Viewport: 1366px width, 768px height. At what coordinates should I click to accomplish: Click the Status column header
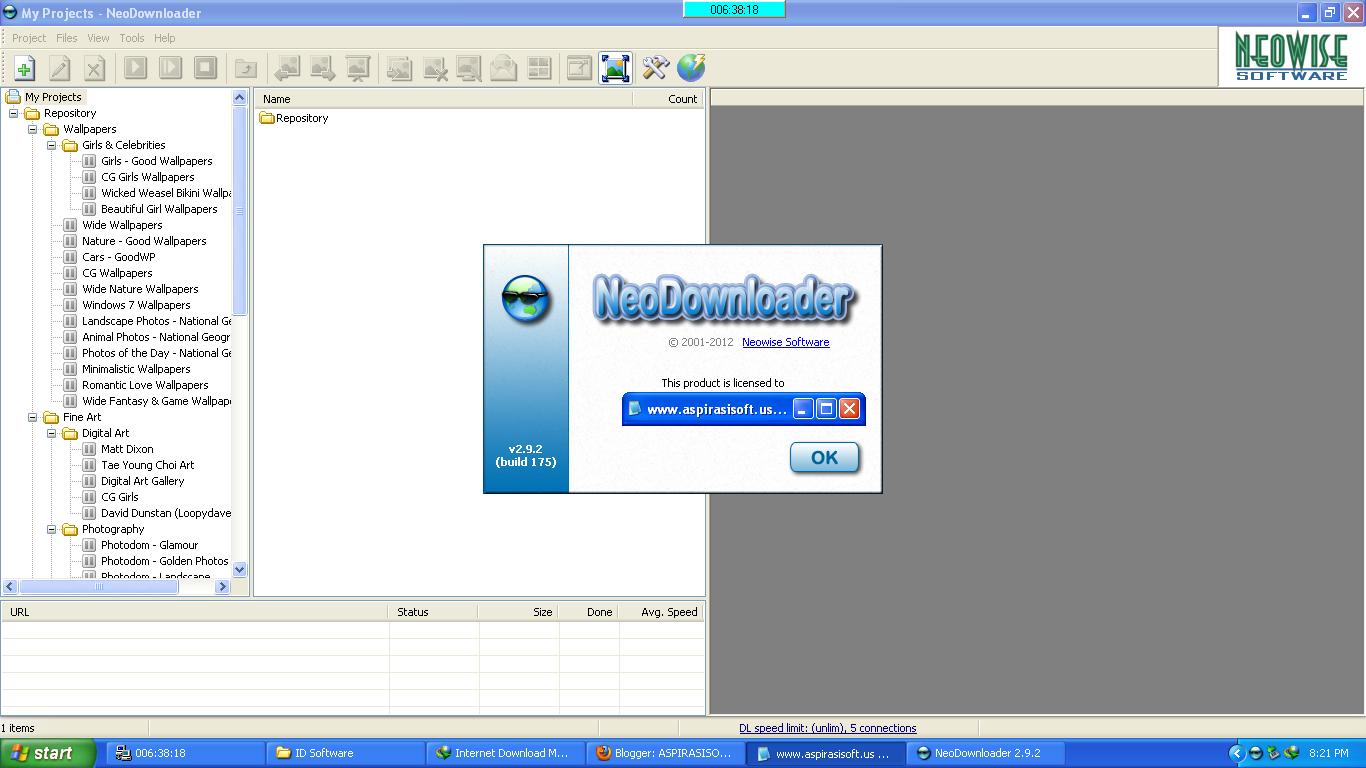coord(433,612)
